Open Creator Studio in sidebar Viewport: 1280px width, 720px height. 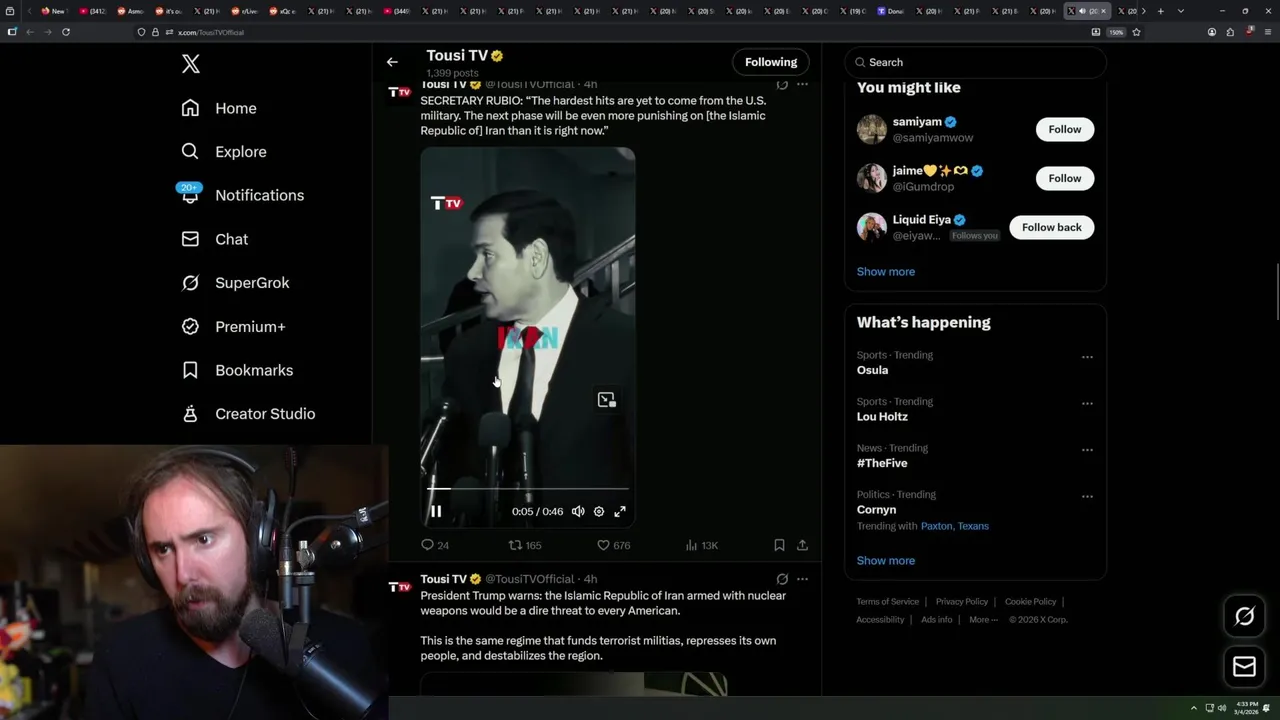pos(248,413)
